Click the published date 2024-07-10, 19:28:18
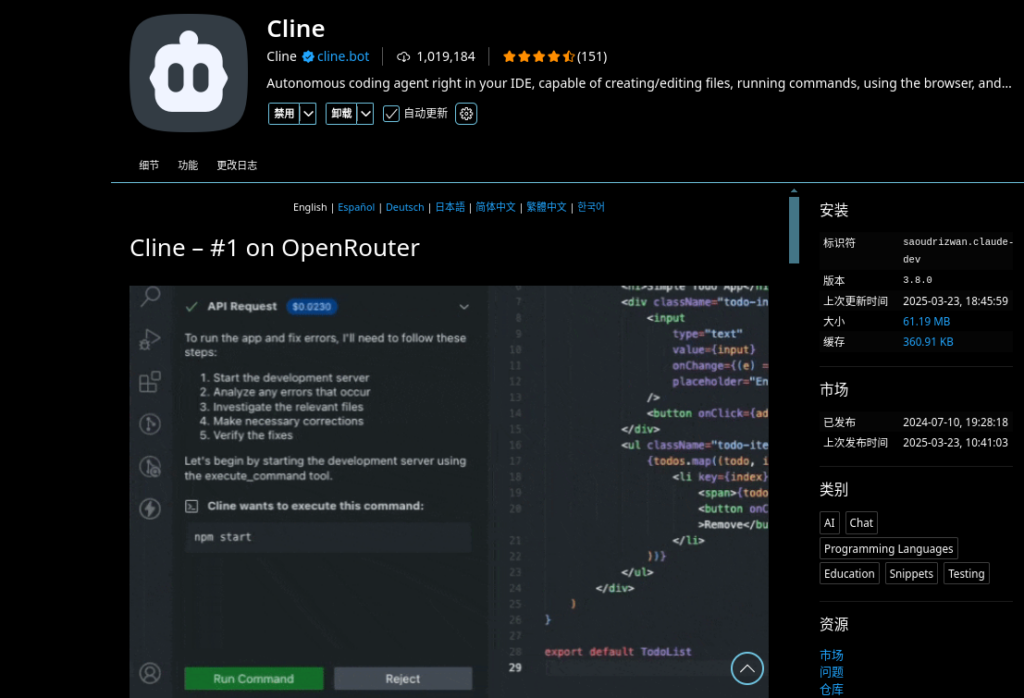Screen dimensions: 1024x698 pos(955,422)
